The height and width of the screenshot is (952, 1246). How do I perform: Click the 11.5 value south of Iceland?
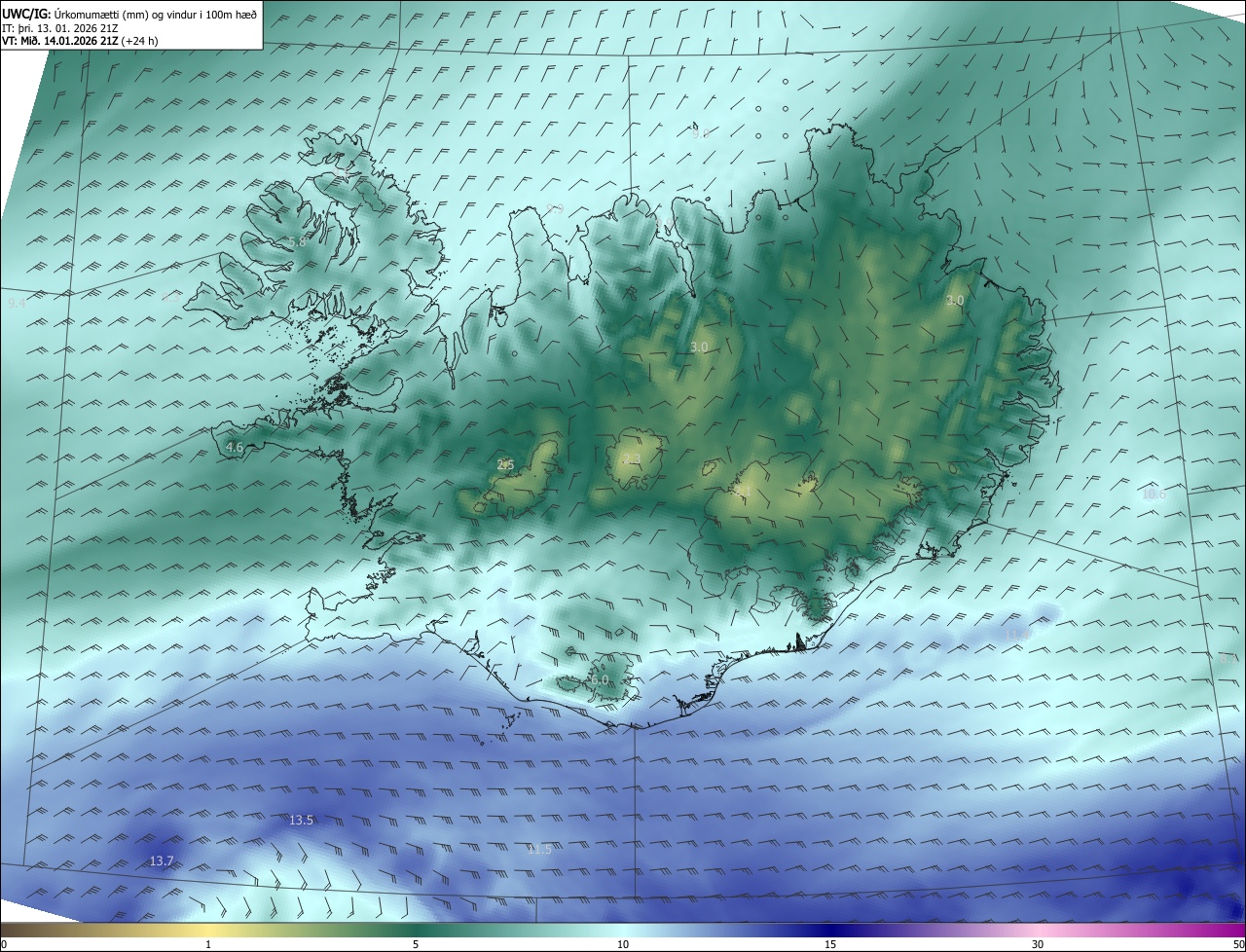point(539,850)
